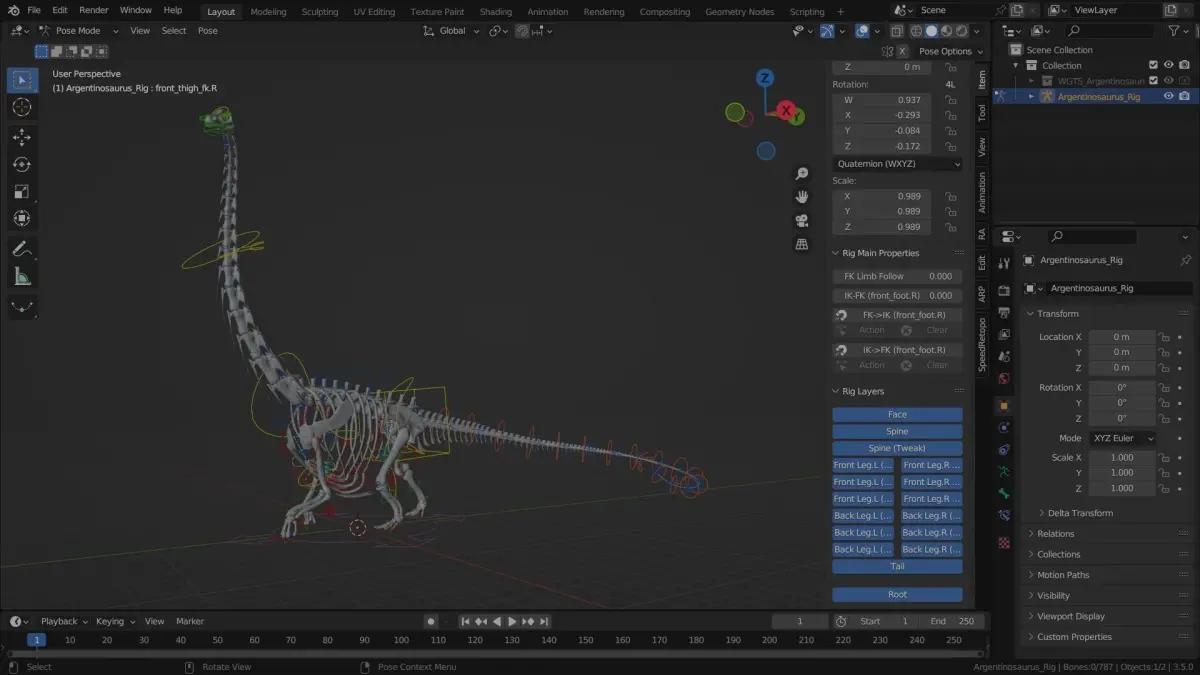This screenshot has width=1200, height=675.
Task: Open the Render menu
Action: tap(94, 10)
